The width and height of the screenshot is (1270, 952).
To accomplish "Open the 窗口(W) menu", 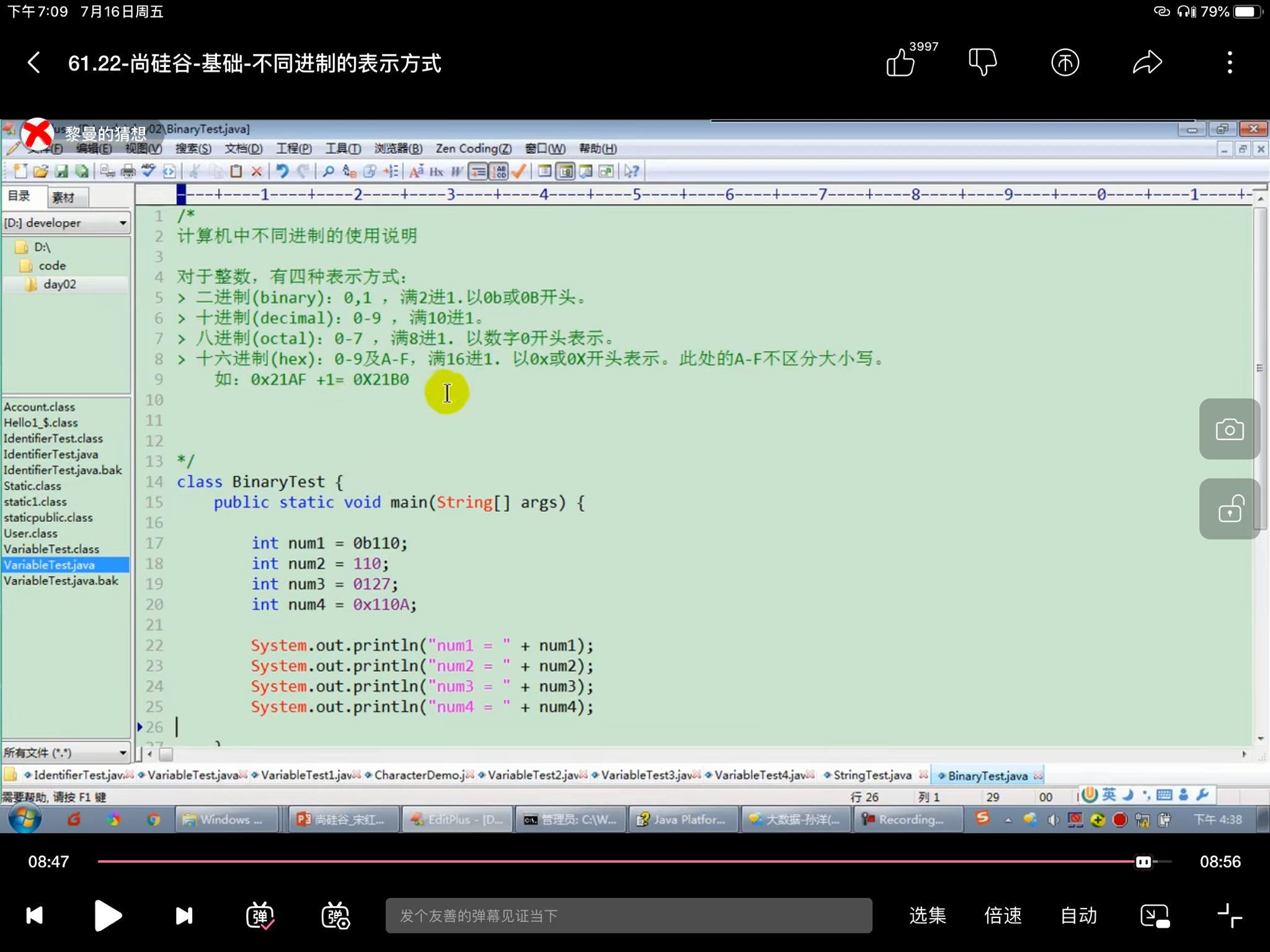I will pyautogui.click(x=545, y=149).
